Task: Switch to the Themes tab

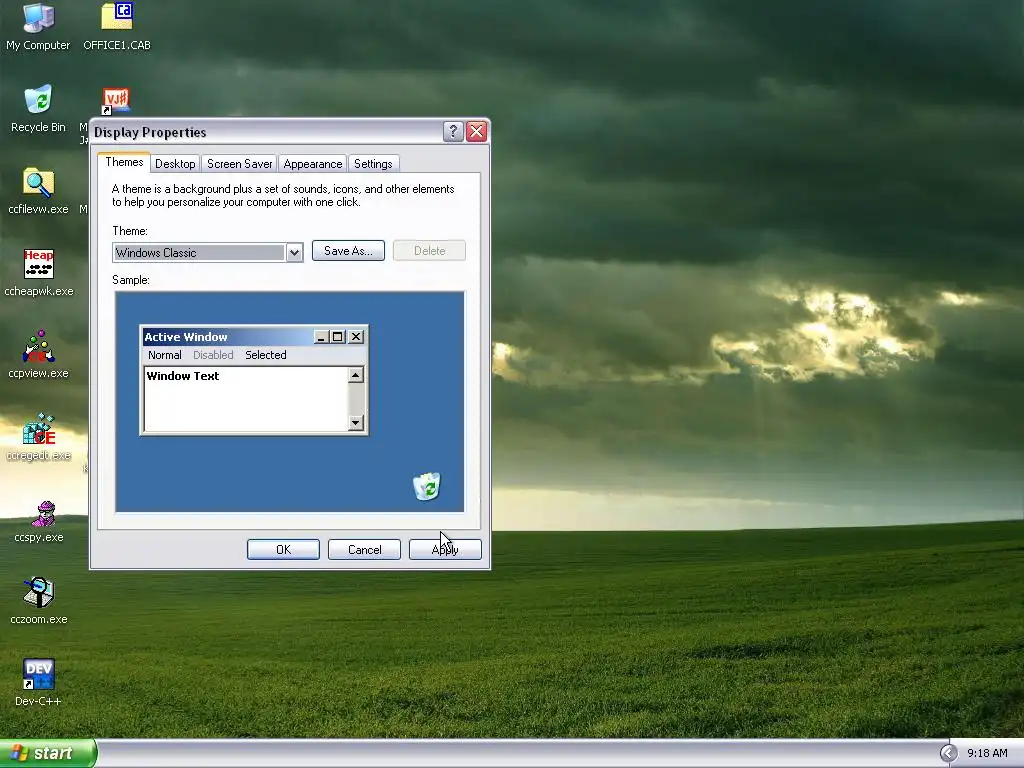Action: [x=124, y=162]
